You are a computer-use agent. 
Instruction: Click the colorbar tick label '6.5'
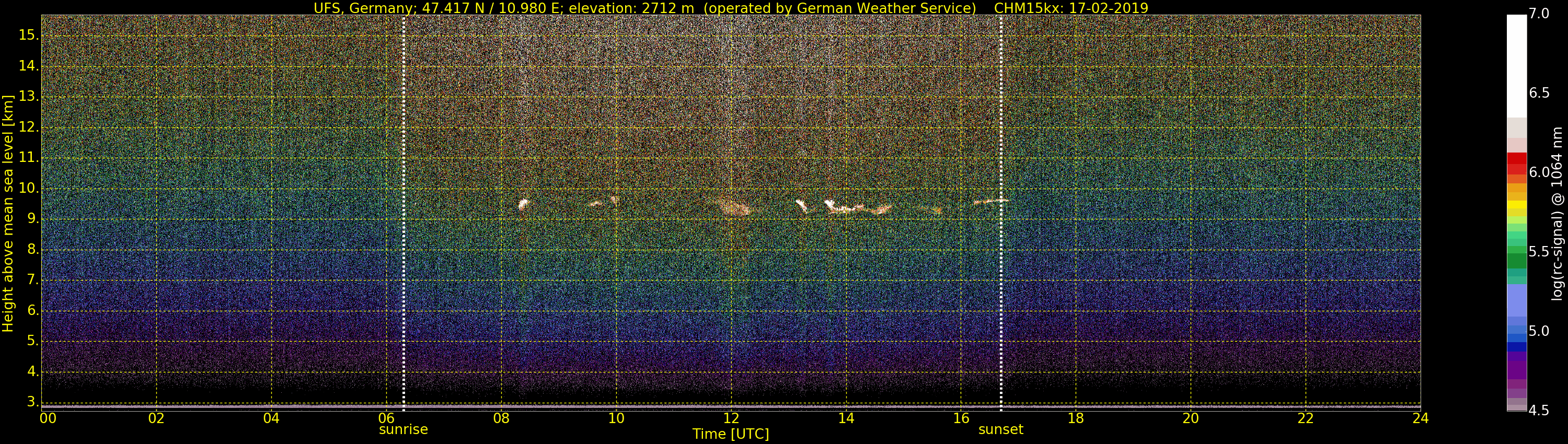pyautogui.click(x=1539, y=93)
